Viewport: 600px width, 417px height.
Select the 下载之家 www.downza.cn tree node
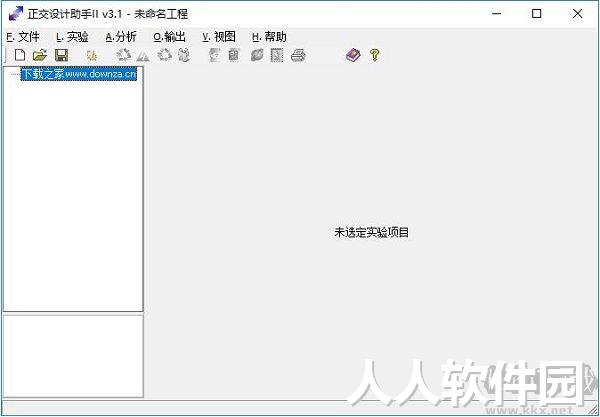point(79,73)
